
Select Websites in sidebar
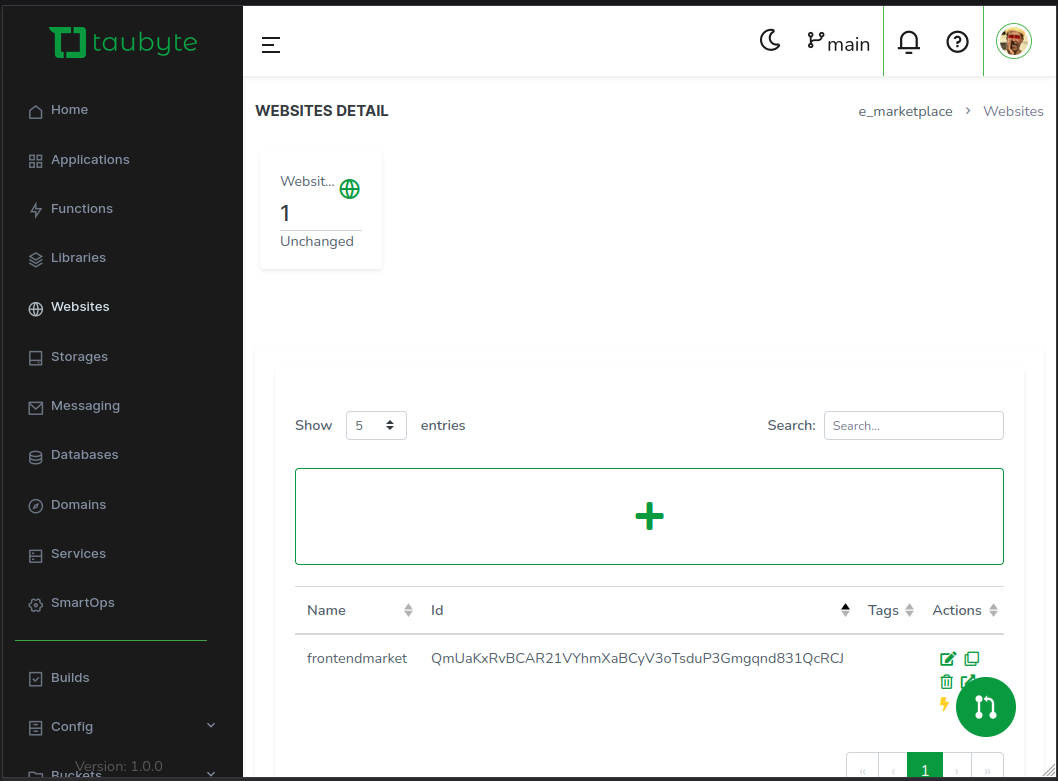80,307
